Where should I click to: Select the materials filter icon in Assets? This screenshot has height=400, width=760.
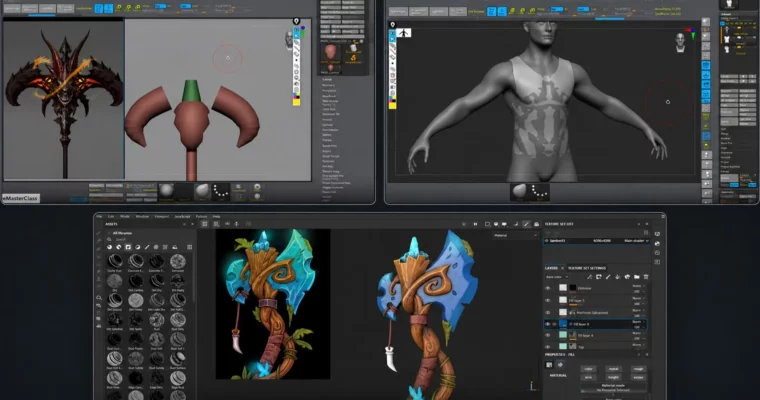tap(110, 247)
